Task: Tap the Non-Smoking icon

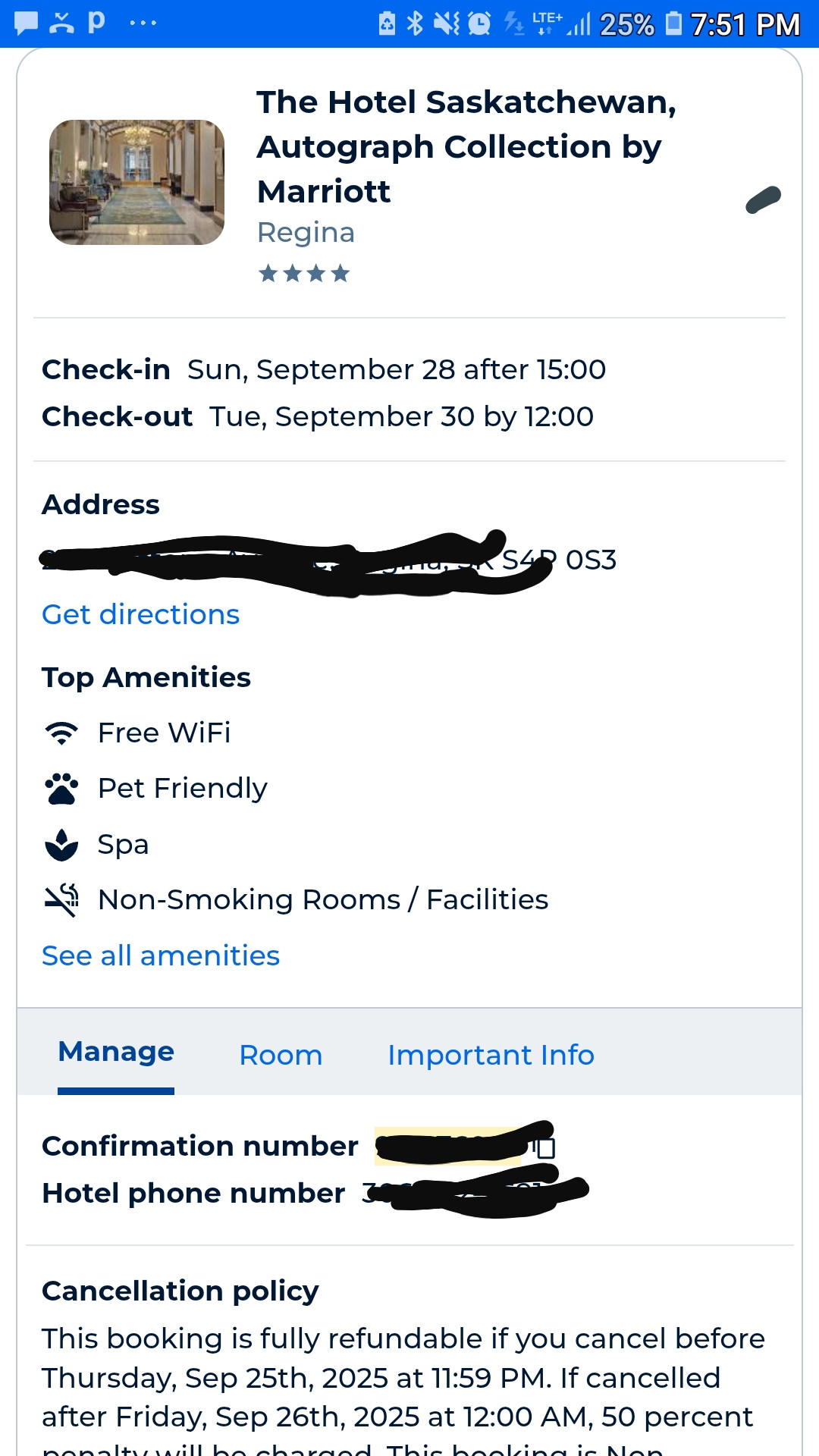Action: [61, 900]
